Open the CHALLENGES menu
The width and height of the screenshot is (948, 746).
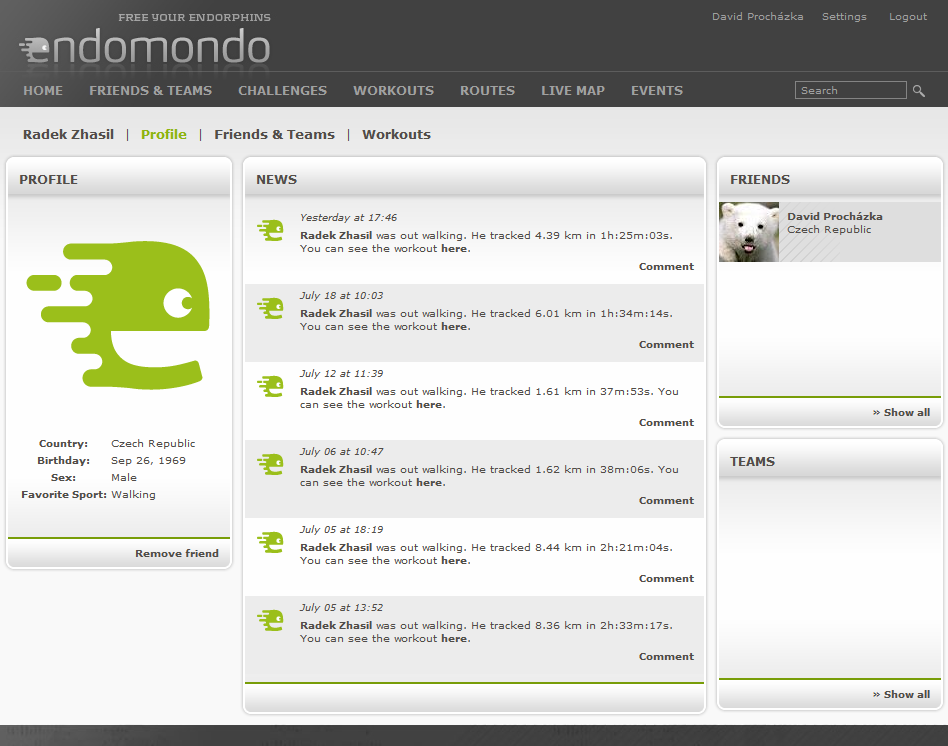point(282,91)
